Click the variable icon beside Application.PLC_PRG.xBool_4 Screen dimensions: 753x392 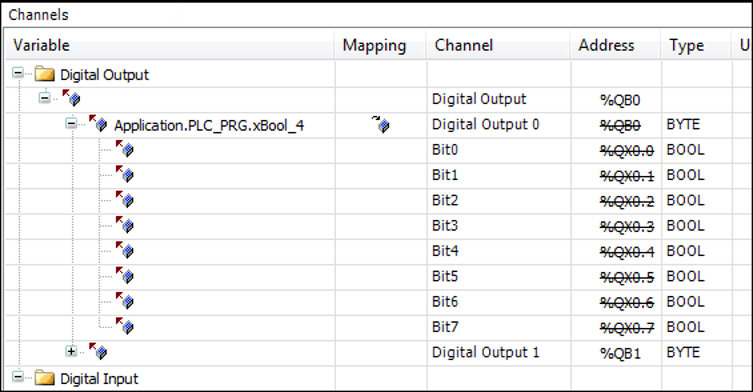98,123
